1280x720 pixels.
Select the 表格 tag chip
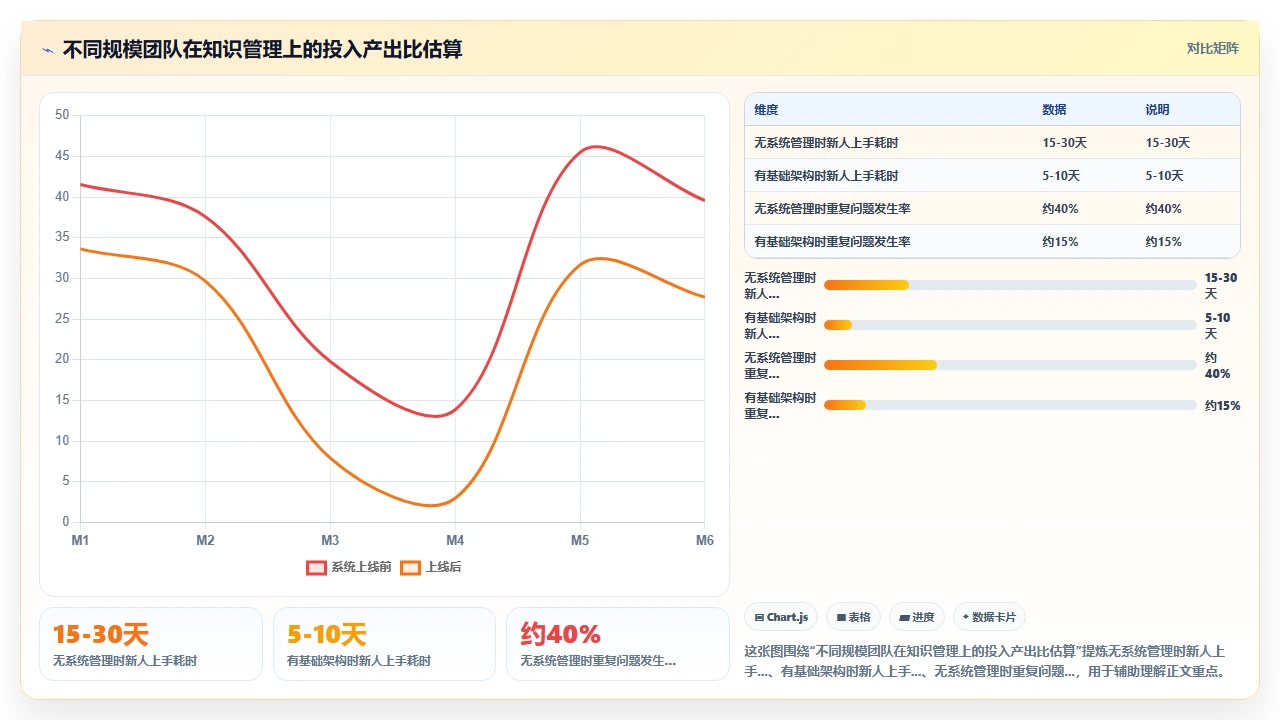[x=853, y=617]
